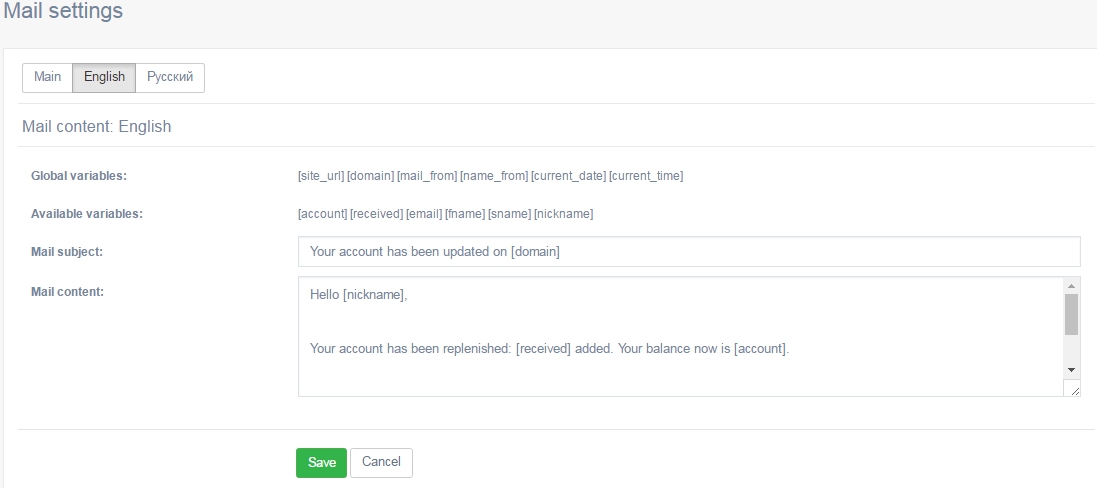Switch to the Main tab
The width and height of the screenshot is (1097, 488).
click(48, 78)
